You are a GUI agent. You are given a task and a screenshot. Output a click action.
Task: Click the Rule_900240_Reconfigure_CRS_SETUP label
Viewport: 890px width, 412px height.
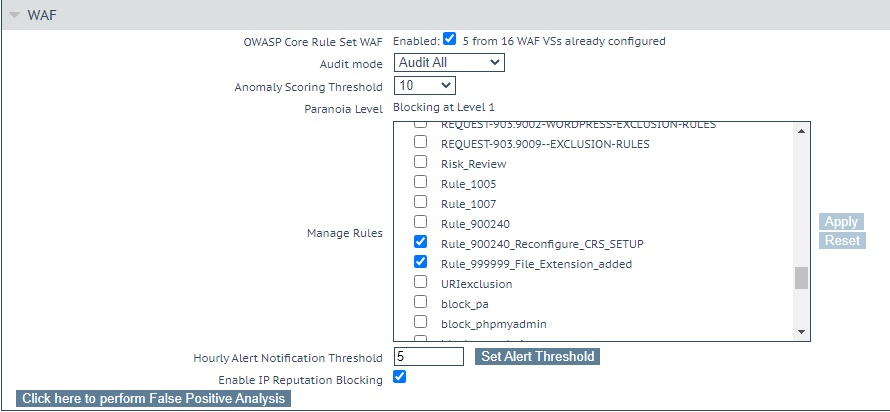(542, 244)
